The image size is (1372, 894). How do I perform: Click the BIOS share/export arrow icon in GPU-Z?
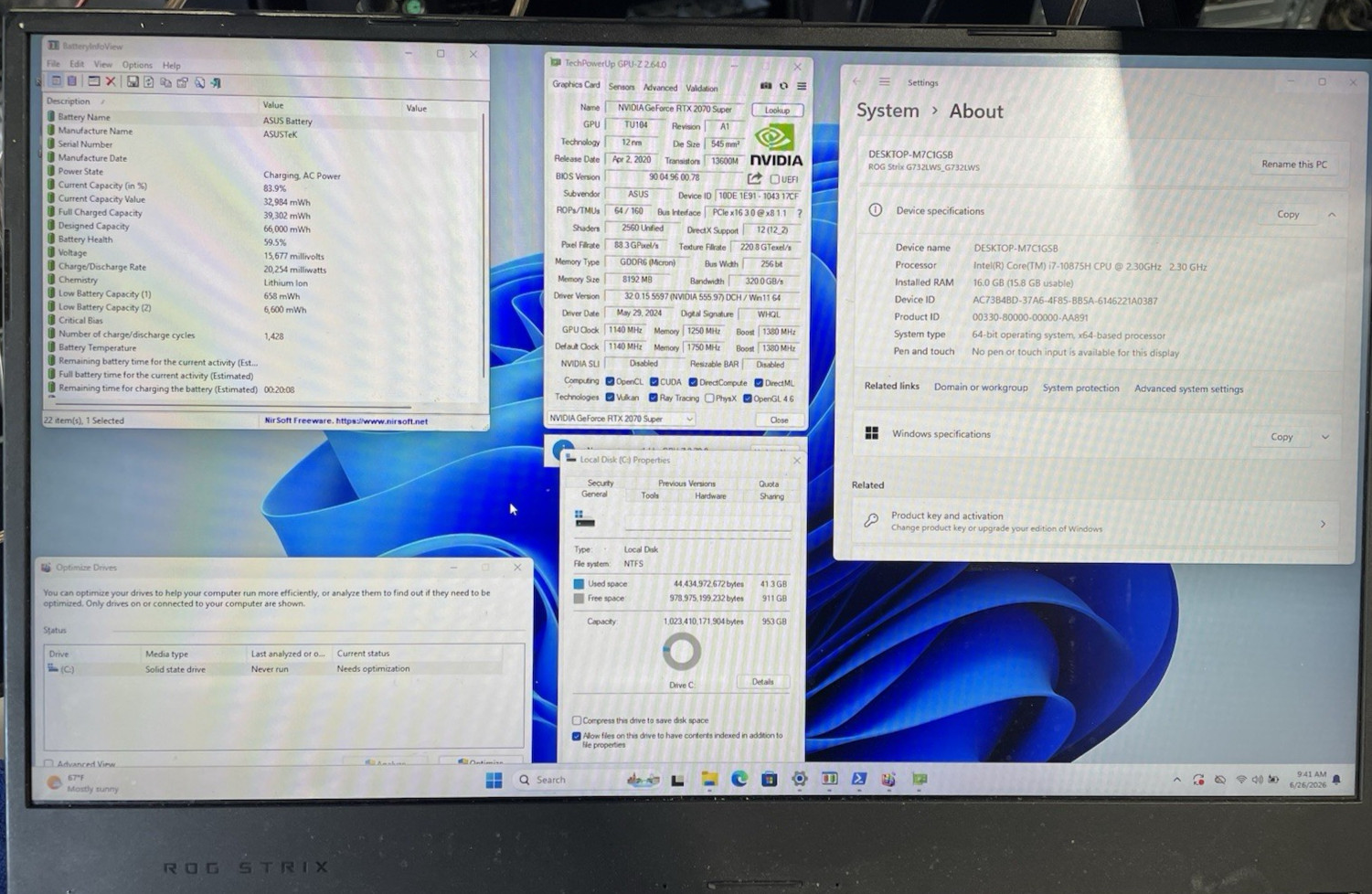click(754, 178)
